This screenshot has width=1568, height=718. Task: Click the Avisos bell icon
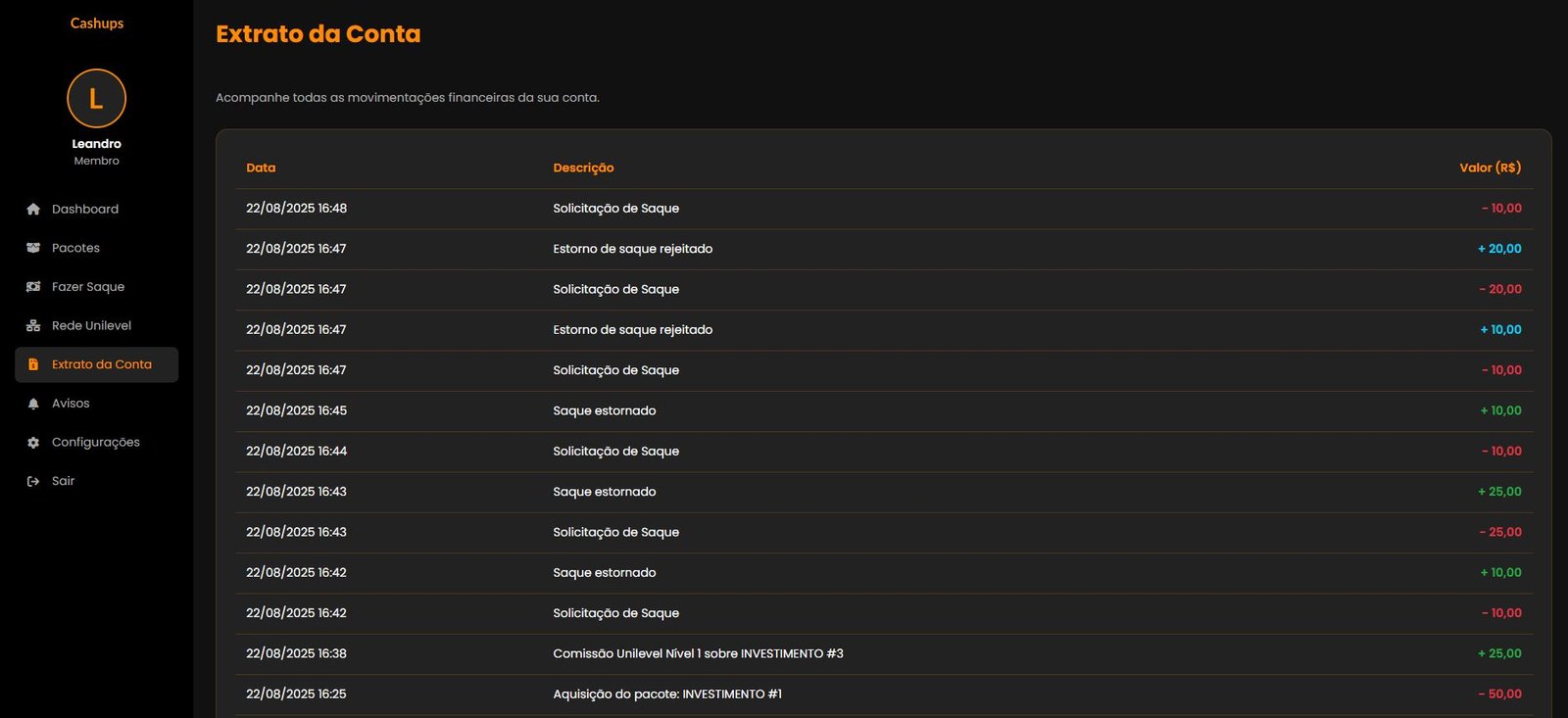[x=33, y=404]
